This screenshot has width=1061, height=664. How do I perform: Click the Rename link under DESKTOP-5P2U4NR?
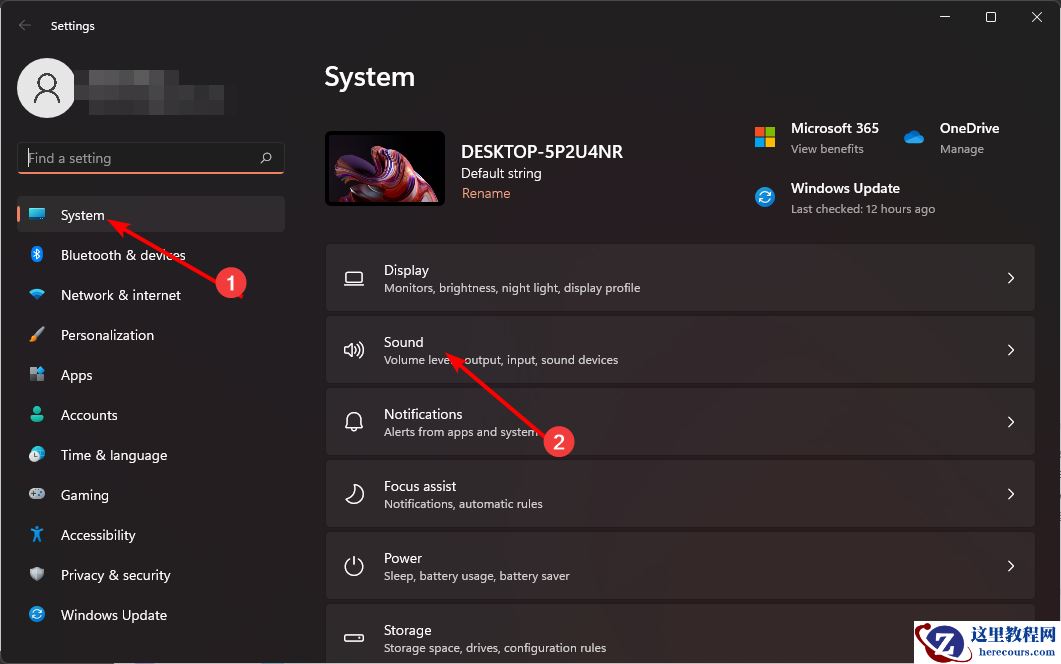[x=486, y=192]
